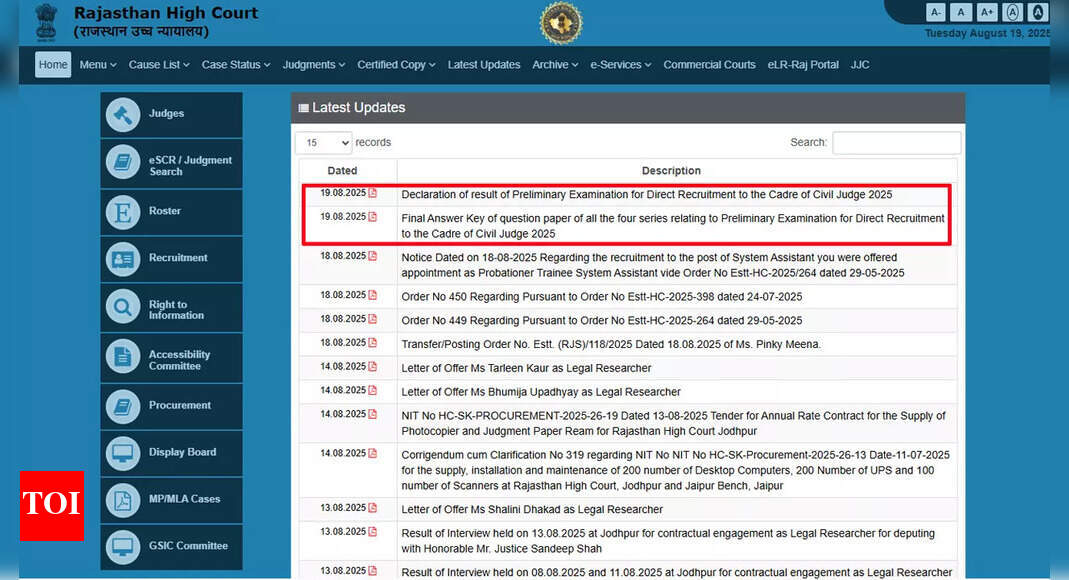
Task: Open the MP/MLA Cases sidebar link
Action: click(x=171, y=500)
